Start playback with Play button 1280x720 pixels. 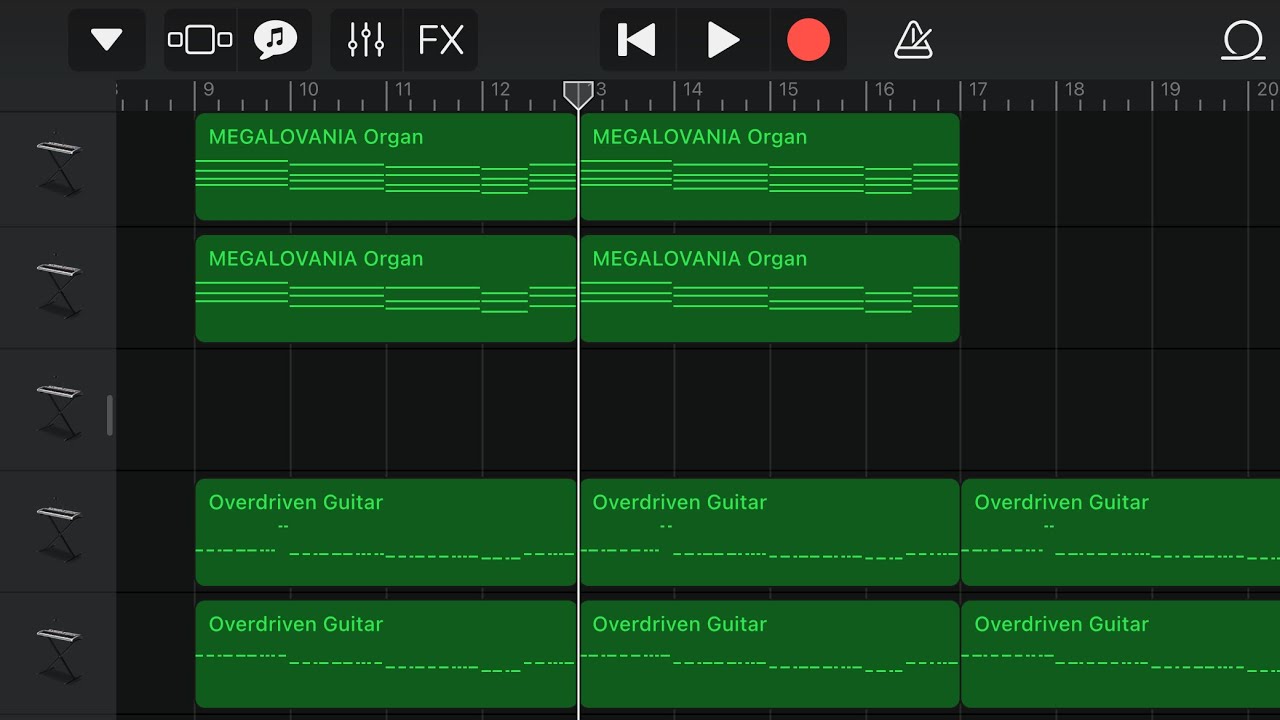[x=723, y=40]
